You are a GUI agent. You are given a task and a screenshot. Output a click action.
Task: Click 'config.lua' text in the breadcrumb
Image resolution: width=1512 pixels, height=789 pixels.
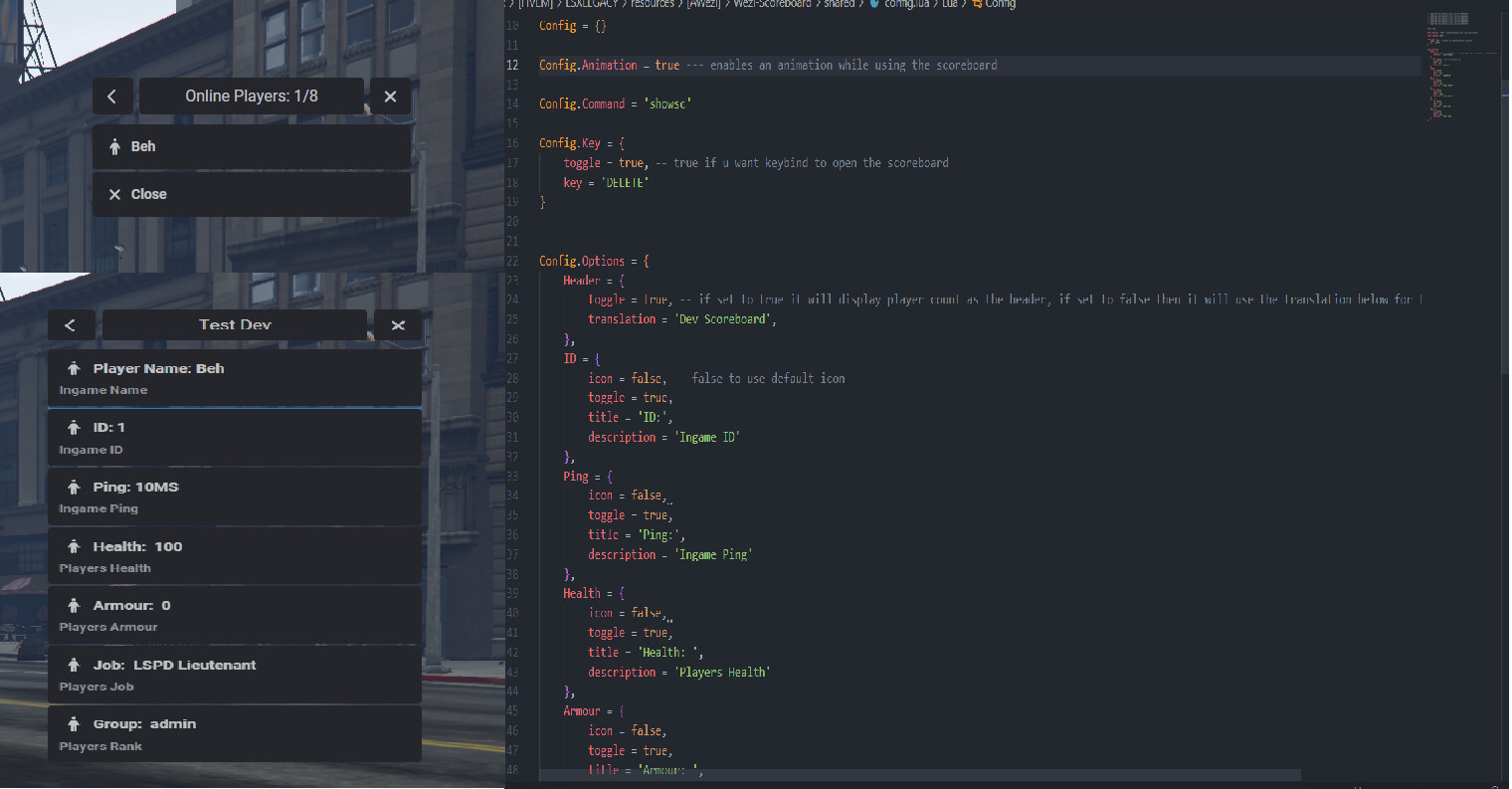(x=908, y=4)
